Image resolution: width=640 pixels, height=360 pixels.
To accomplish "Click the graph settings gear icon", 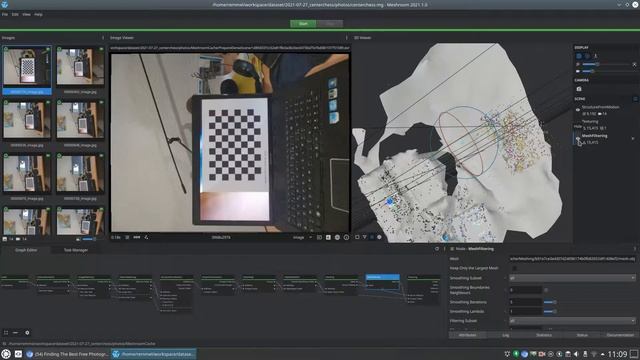I will [x=27, y=333].
